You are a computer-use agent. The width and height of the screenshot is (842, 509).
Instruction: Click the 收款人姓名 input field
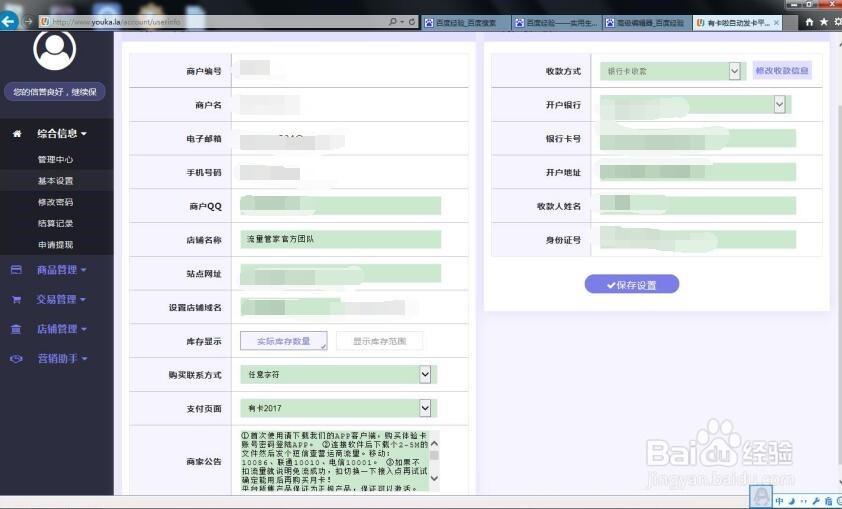[x=698, y=206]
